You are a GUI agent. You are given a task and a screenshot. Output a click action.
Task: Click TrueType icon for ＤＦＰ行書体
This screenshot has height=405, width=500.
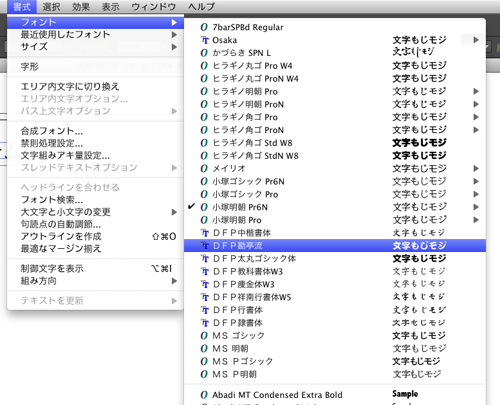[x=205, y=310]
